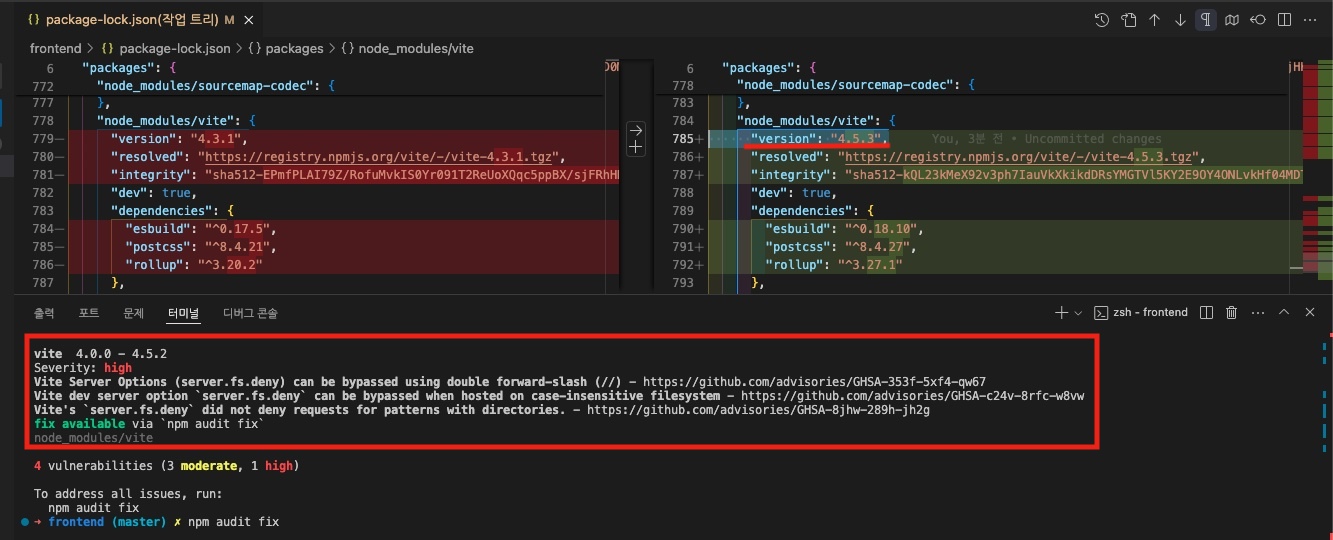The image size is (1333, 540).
Task: Switch to the 출력 panel tab
Action: click(x=44, y=313)
